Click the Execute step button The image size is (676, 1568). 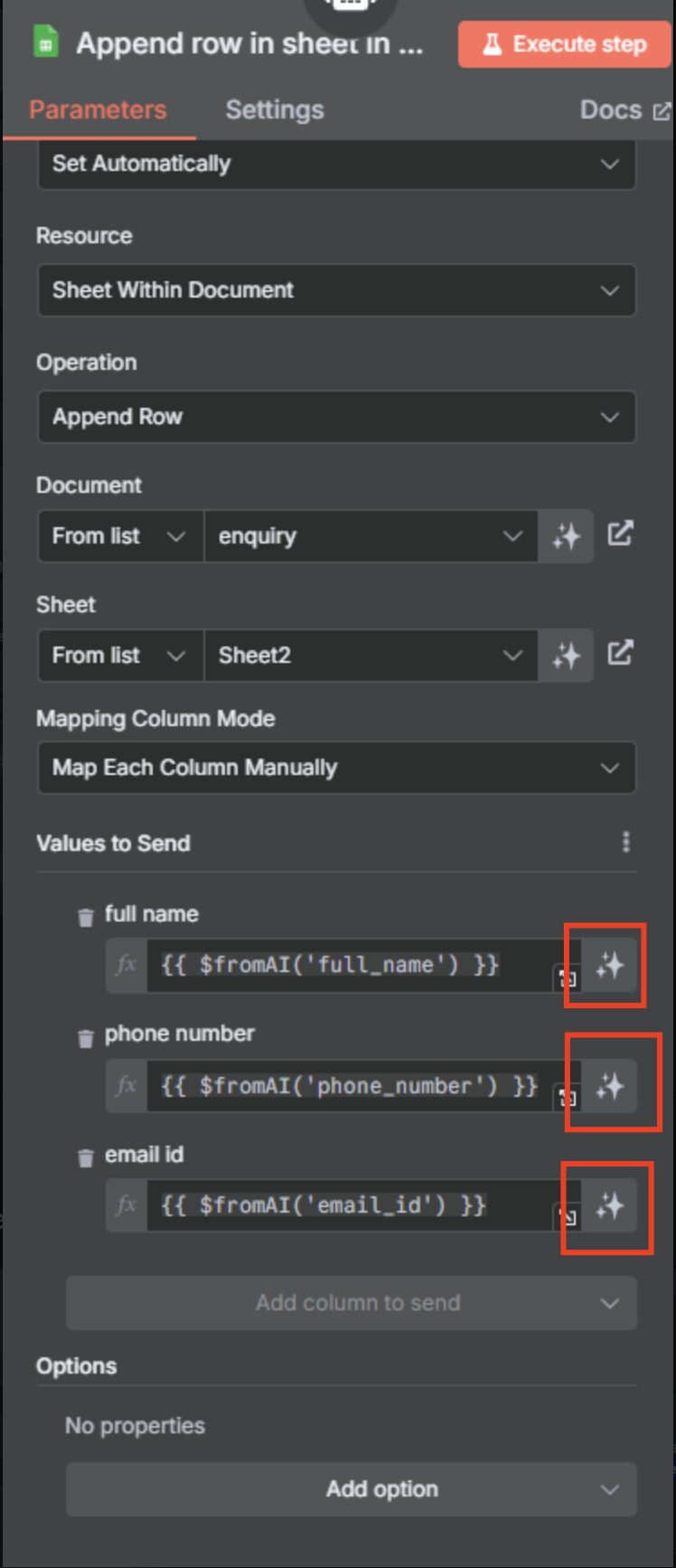564,44
